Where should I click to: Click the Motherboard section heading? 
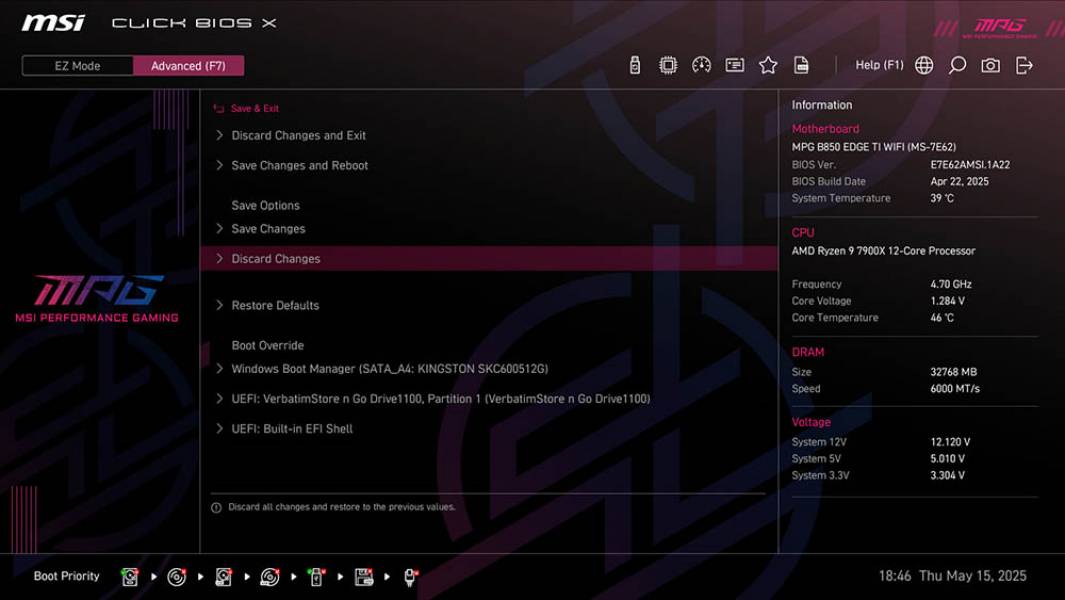825,128
